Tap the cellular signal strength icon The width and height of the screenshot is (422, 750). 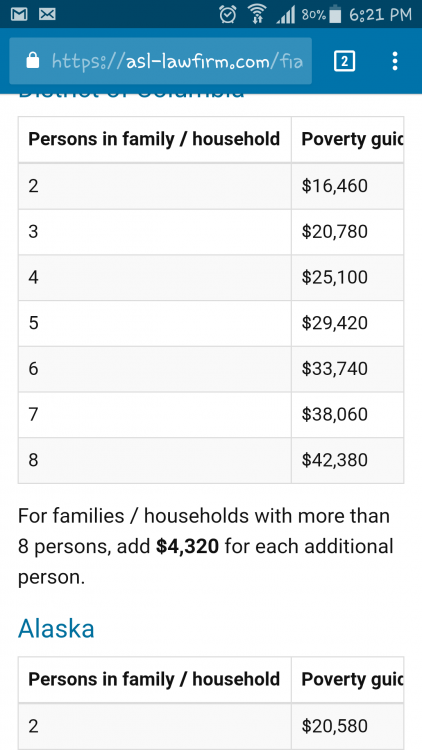click(x=286, y=15)
